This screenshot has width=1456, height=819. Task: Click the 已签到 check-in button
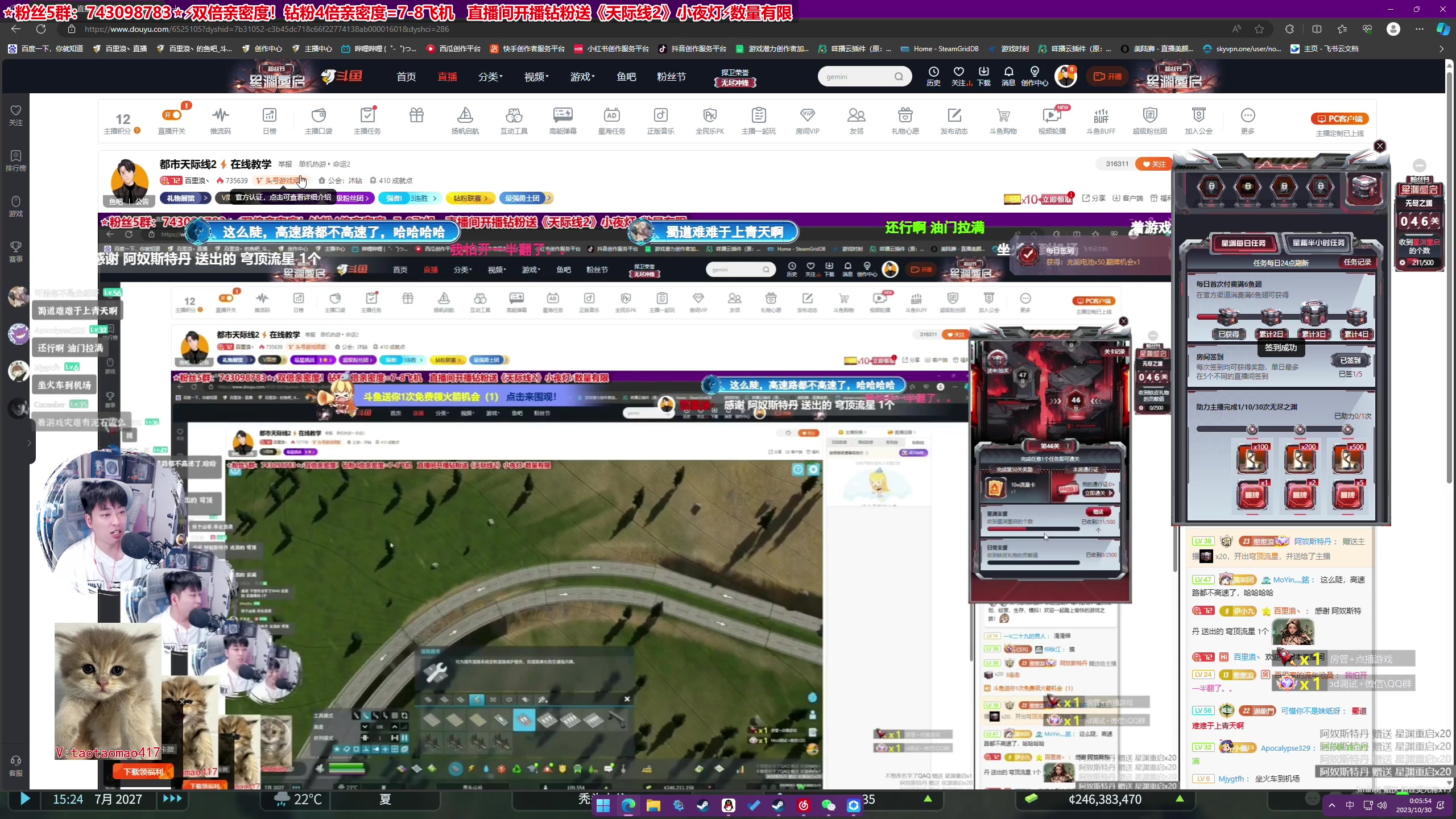(1350, 360)
